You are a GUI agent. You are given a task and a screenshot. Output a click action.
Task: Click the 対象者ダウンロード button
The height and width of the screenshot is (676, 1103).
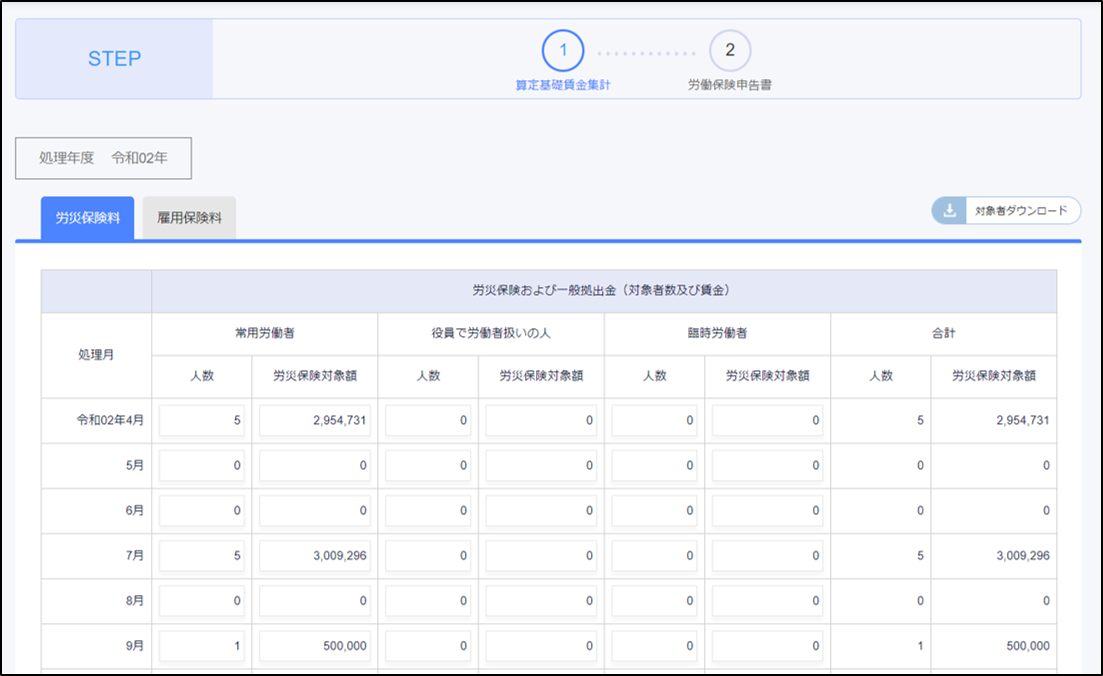pos(1020,211)
